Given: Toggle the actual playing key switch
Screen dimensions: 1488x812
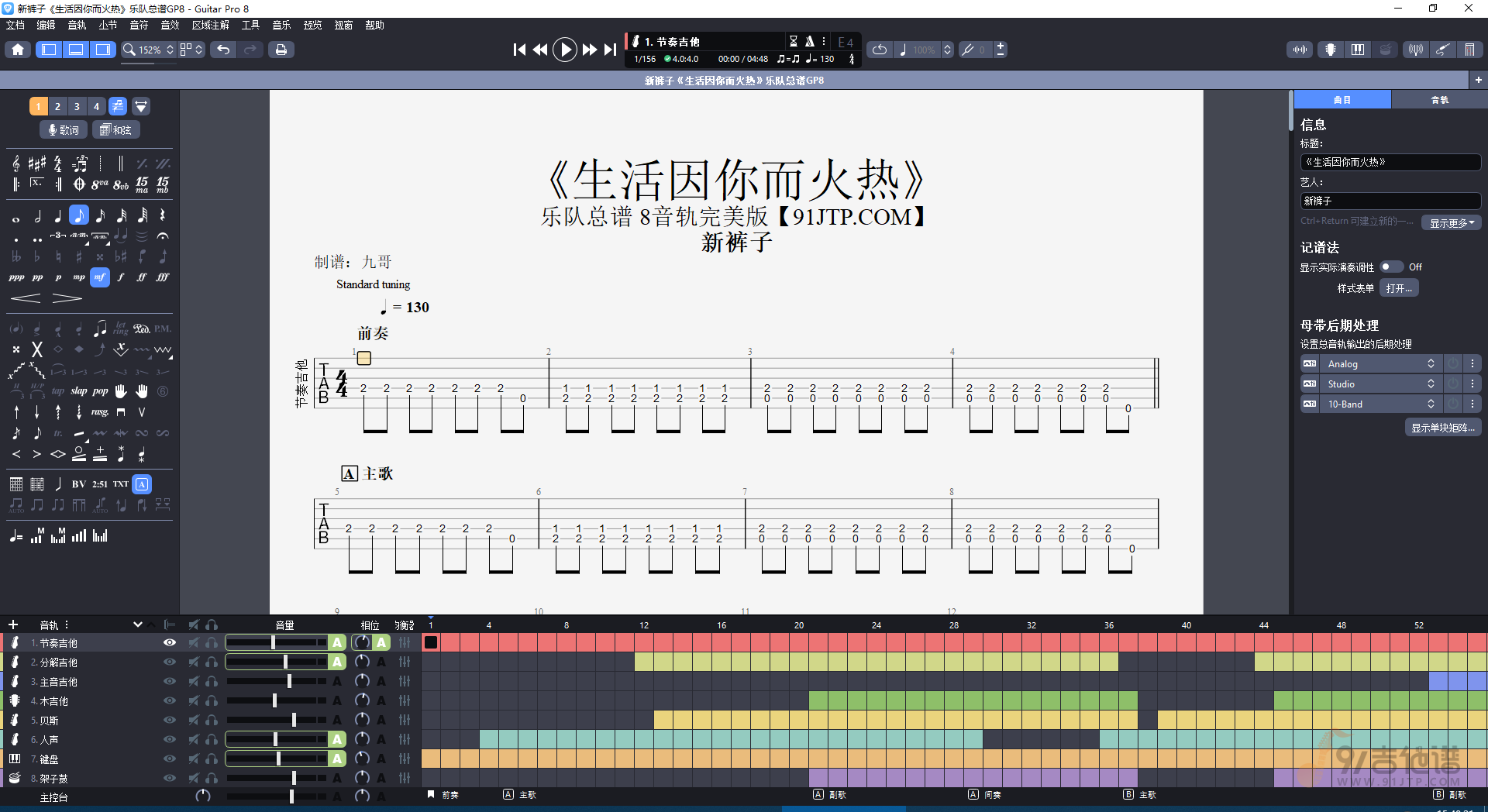Looking at the screenshot, I should click(1391, 267).
